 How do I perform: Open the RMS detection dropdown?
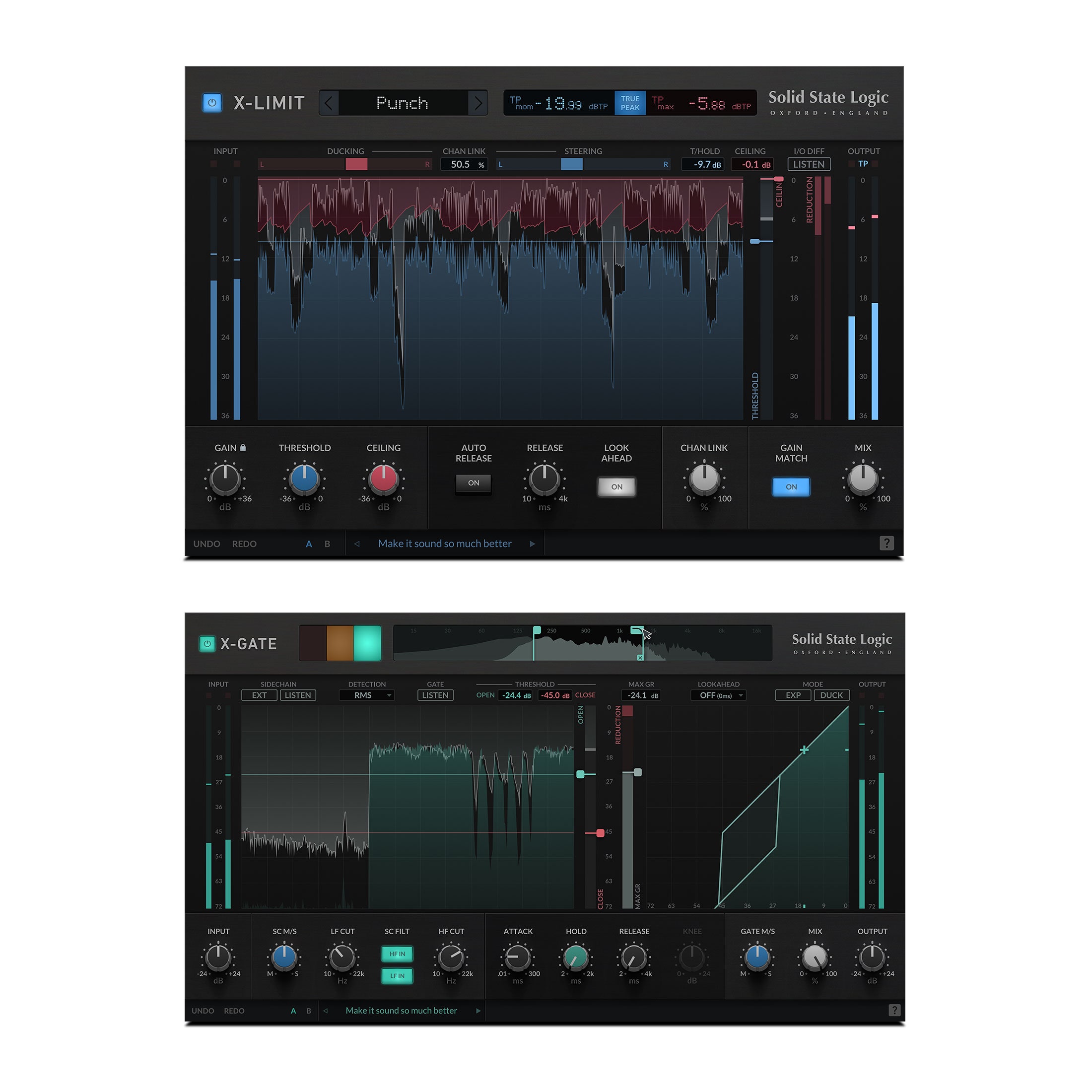(x=367, y=695)
